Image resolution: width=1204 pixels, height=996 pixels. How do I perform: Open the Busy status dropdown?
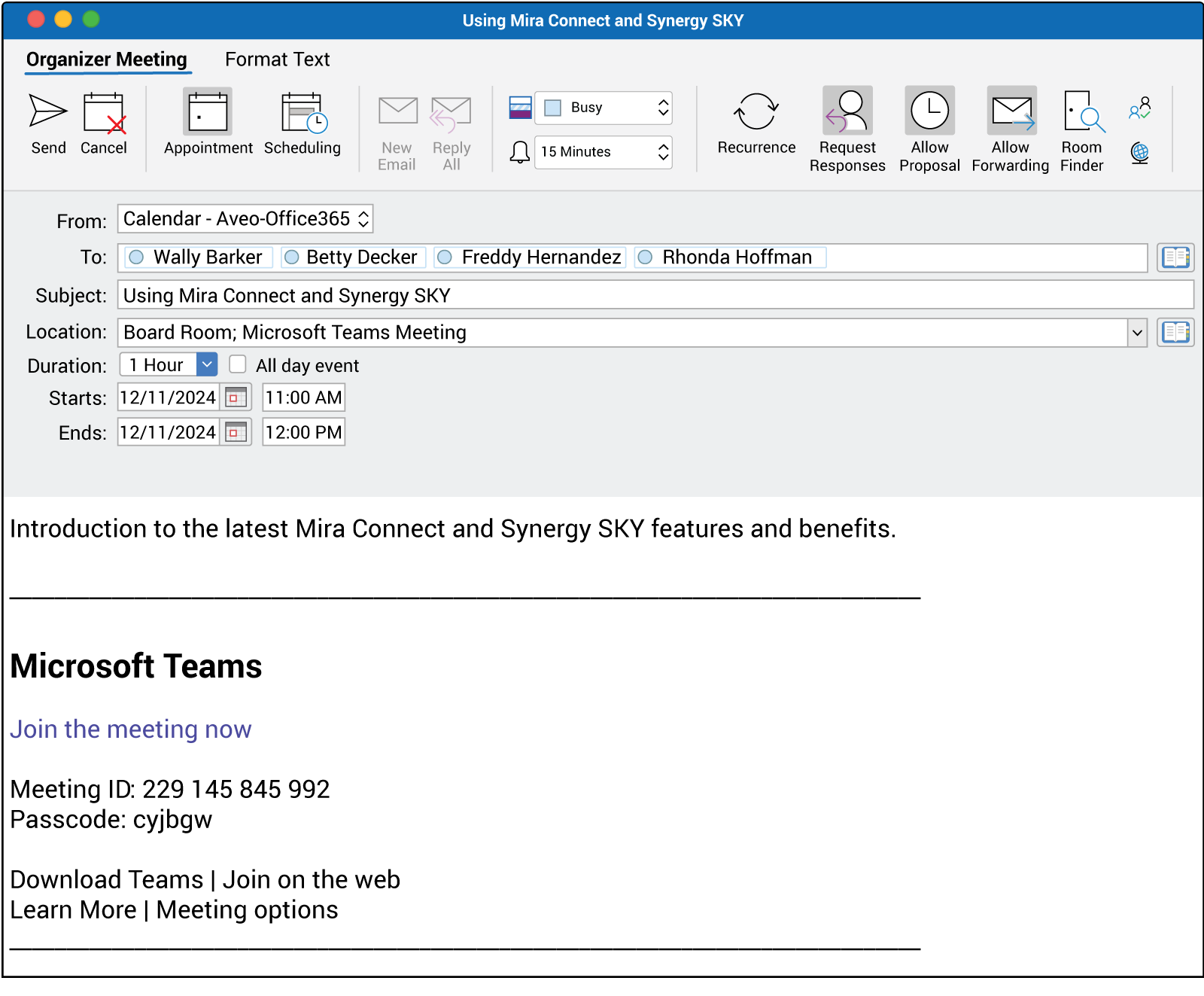(x=604, y=108)
